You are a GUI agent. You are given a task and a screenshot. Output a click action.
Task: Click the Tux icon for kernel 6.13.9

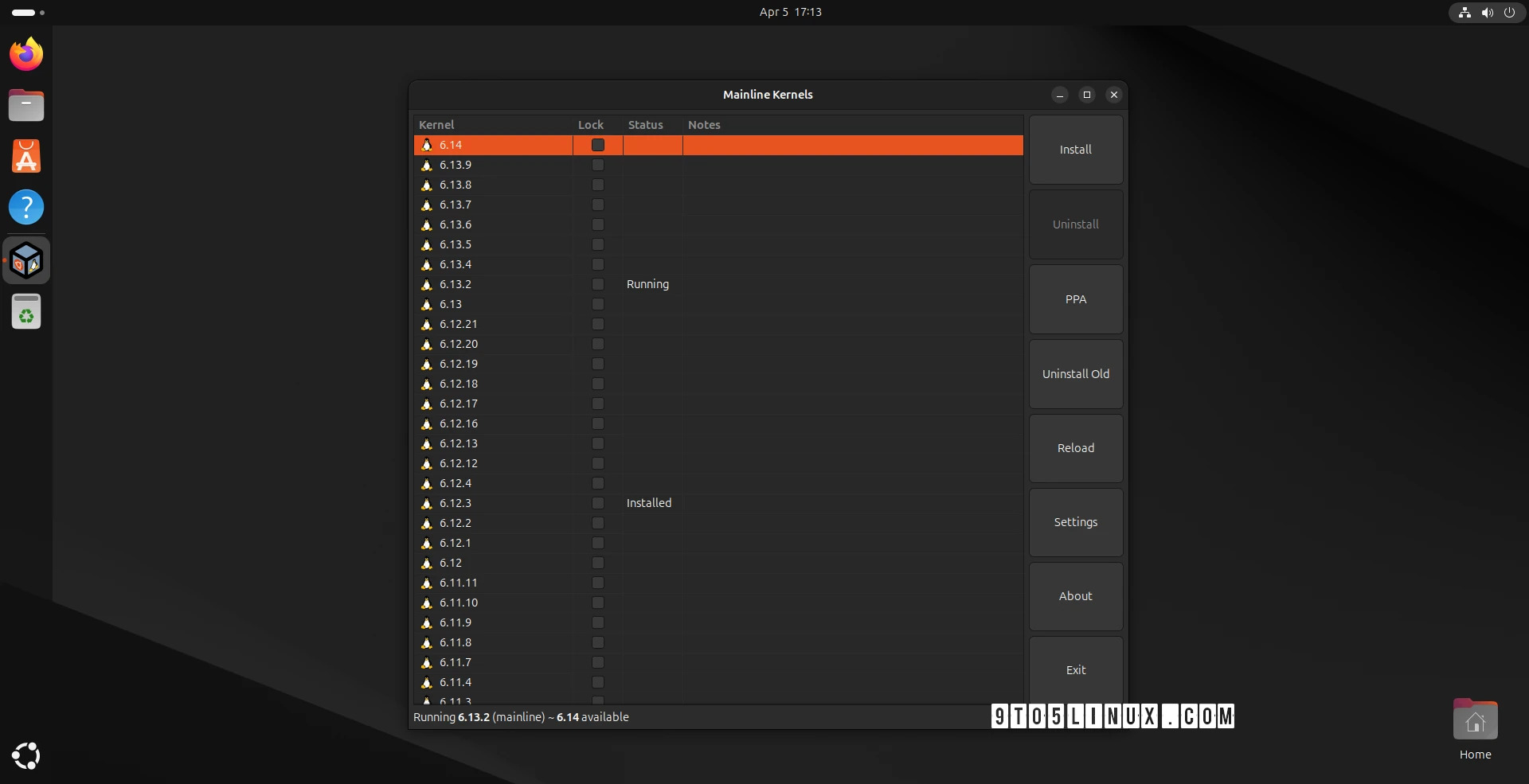tap(427, 165)
